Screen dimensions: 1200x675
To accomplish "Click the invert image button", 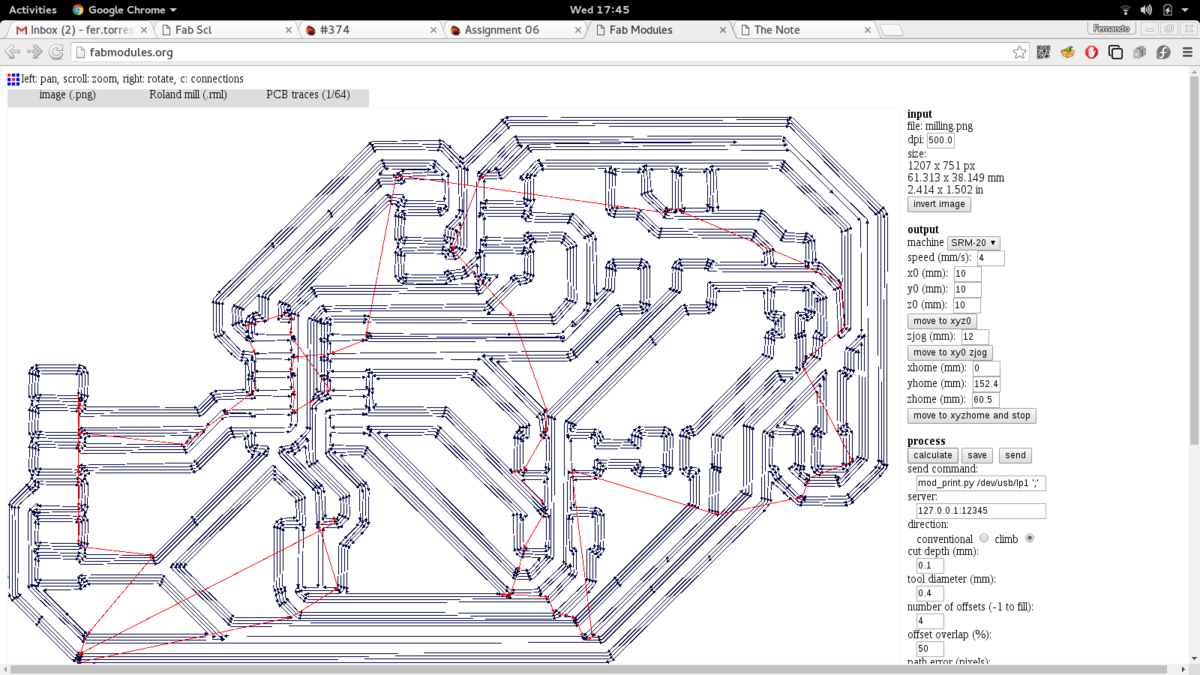I will coord(939,204).
